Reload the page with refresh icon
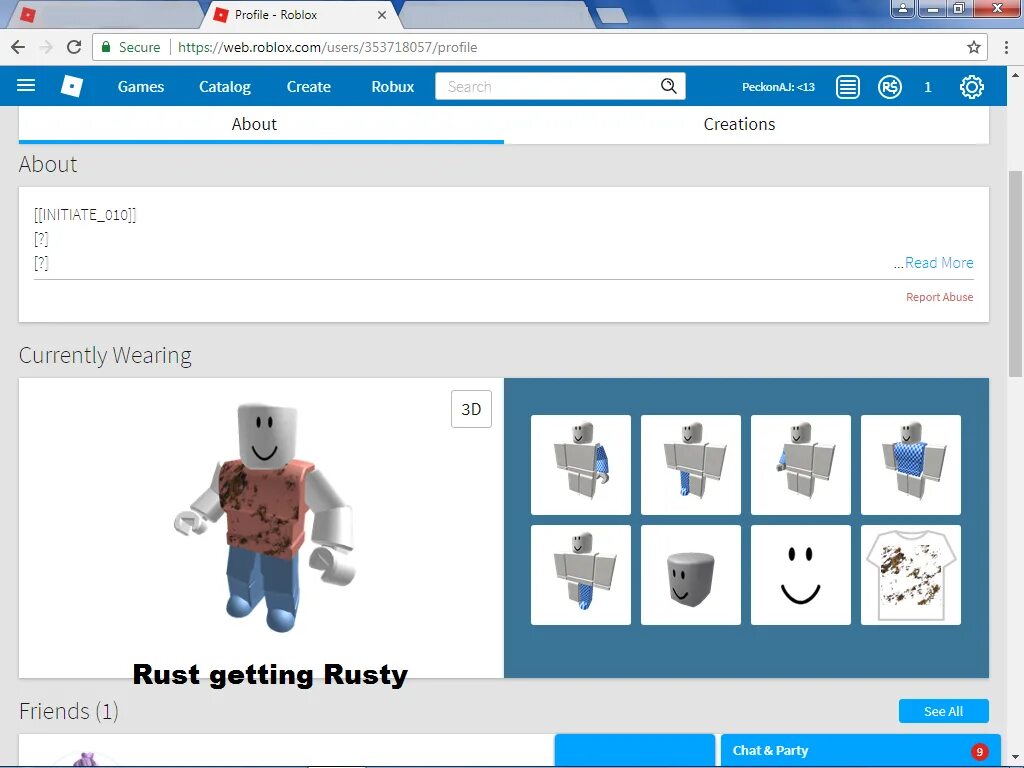This screenshot has width=1024, height=768. point(74,47)
